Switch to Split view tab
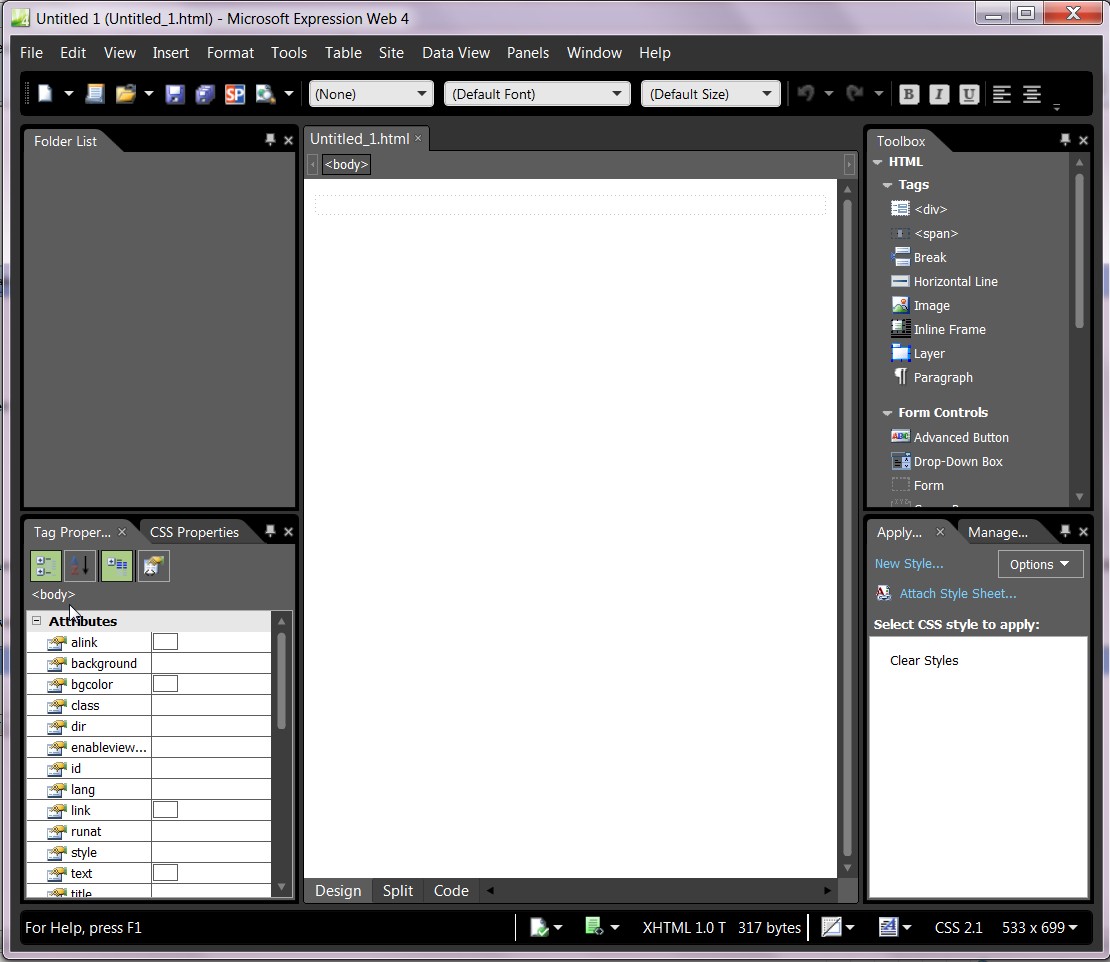 pos(398,891)
